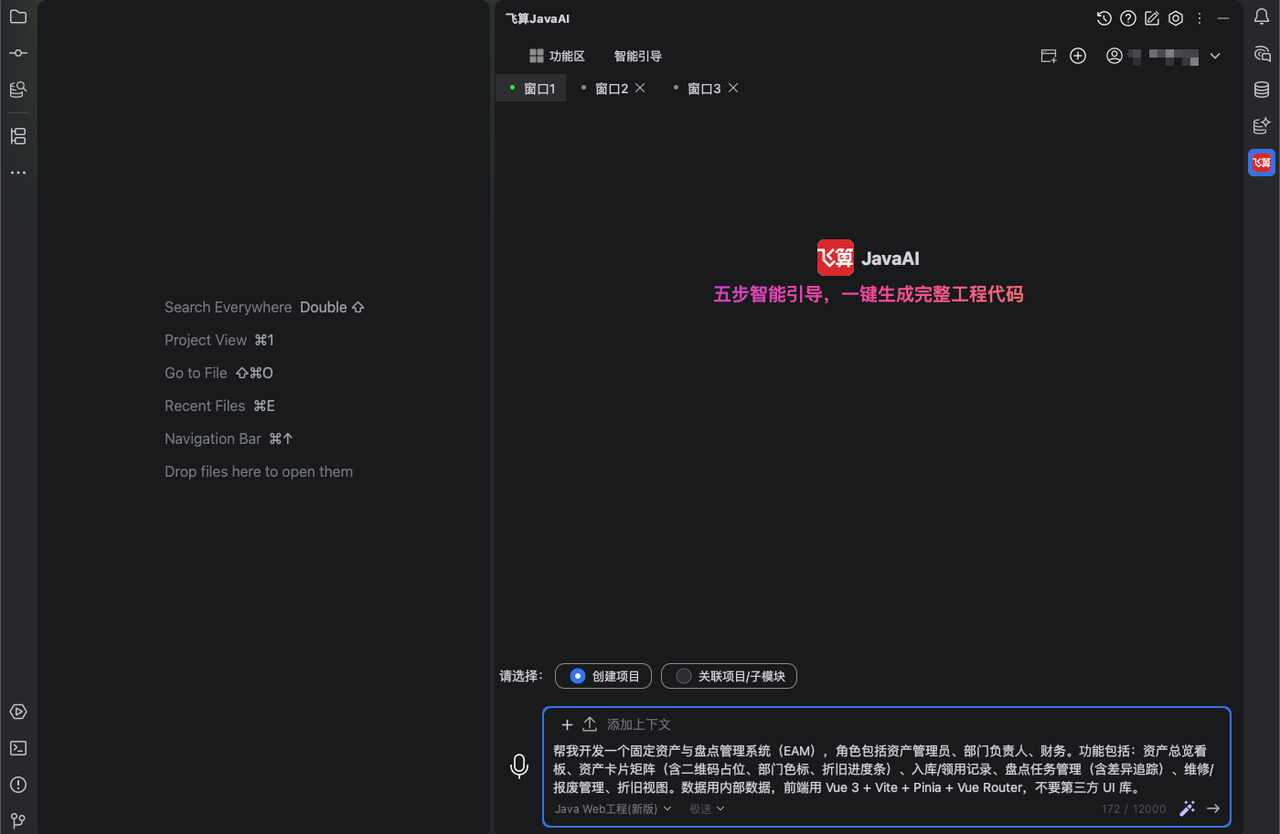
Task: Click the new window icon beside the plus
Action: pos(1048,56)
